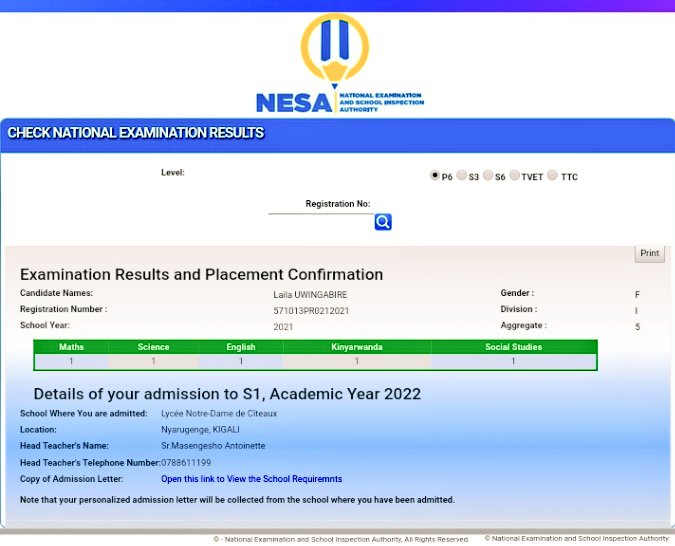Click the Level label
The height and width of the screenshot is (546, 675).
[173, 172]
